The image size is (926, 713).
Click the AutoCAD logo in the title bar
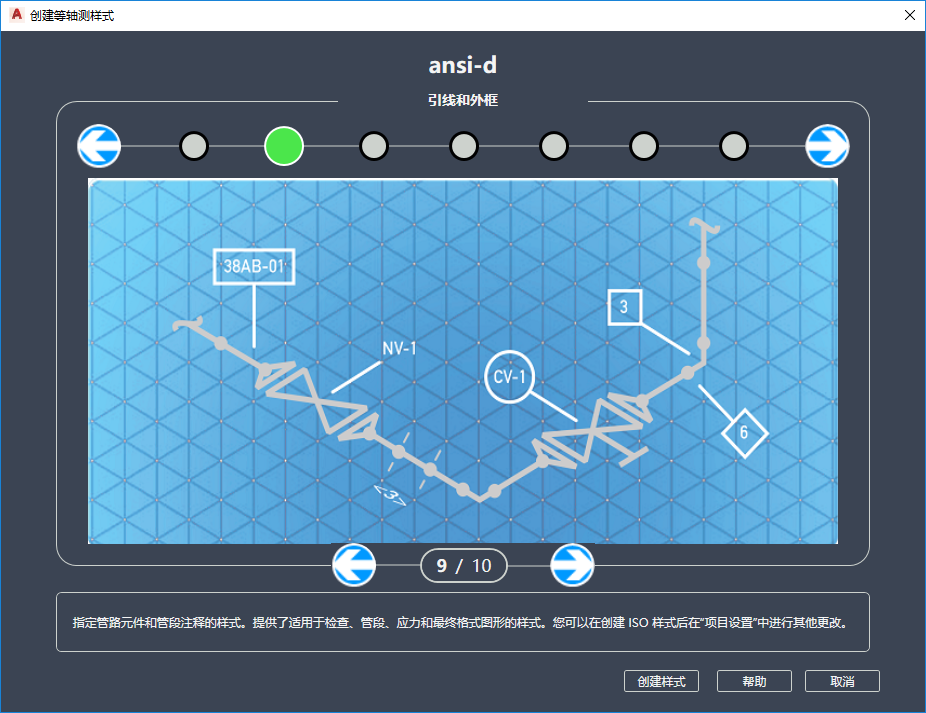point(17,15)
